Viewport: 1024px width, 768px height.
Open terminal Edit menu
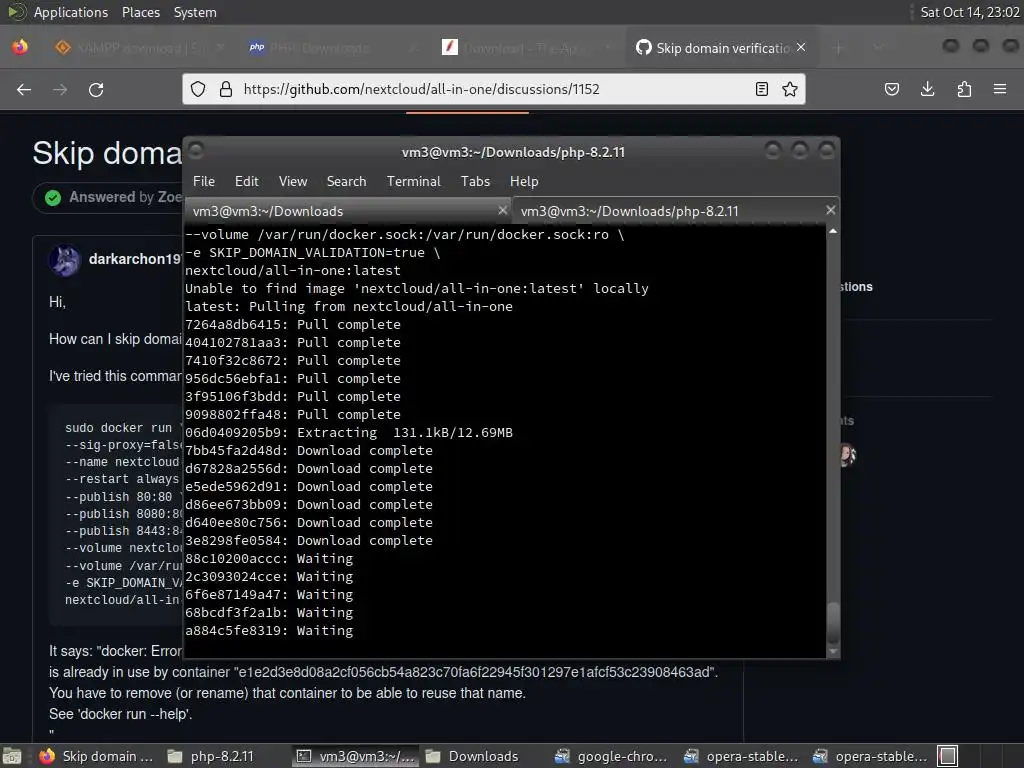point(246,182)
